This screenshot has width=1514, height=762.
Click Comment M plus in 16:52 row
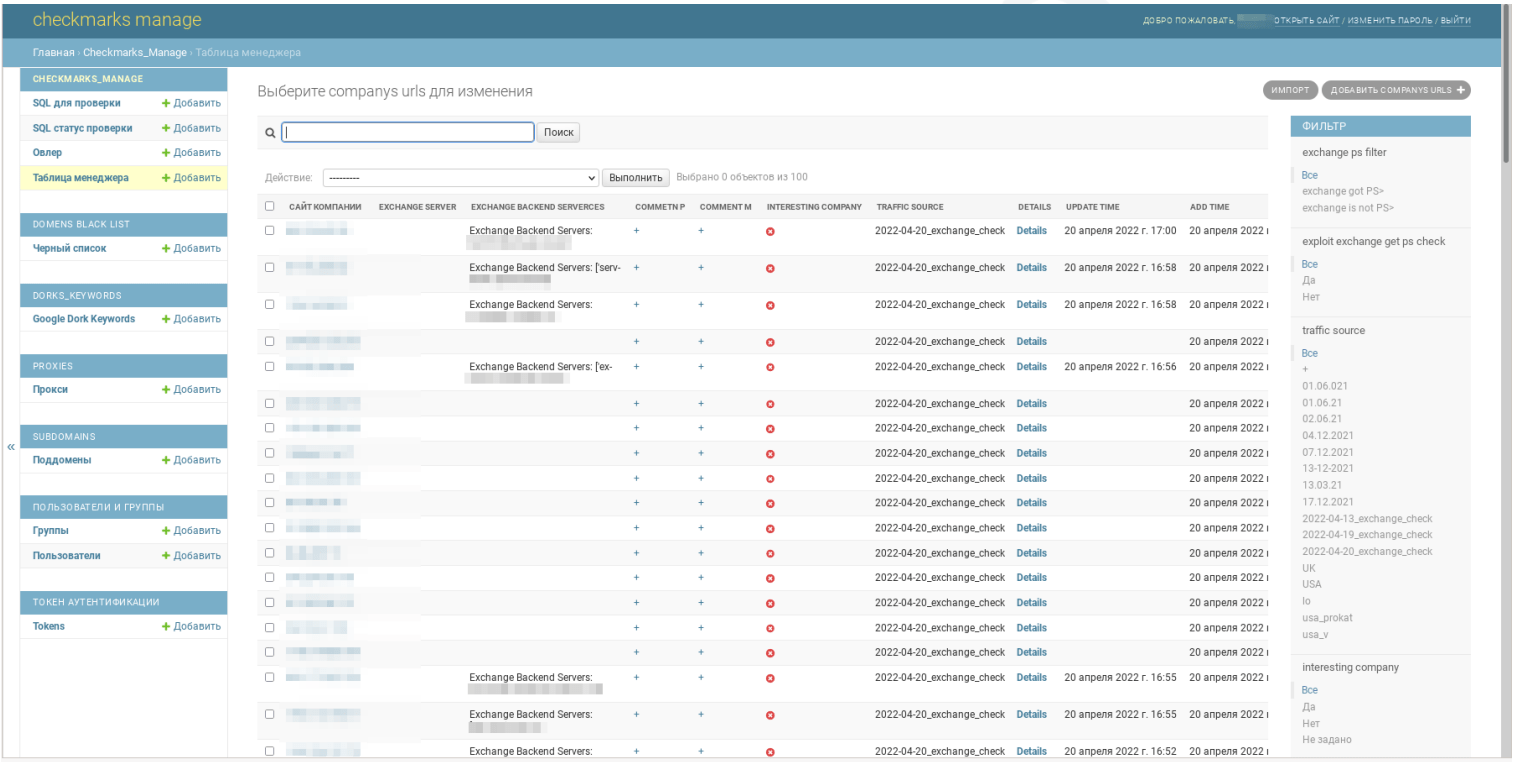(x=701, y=752)
